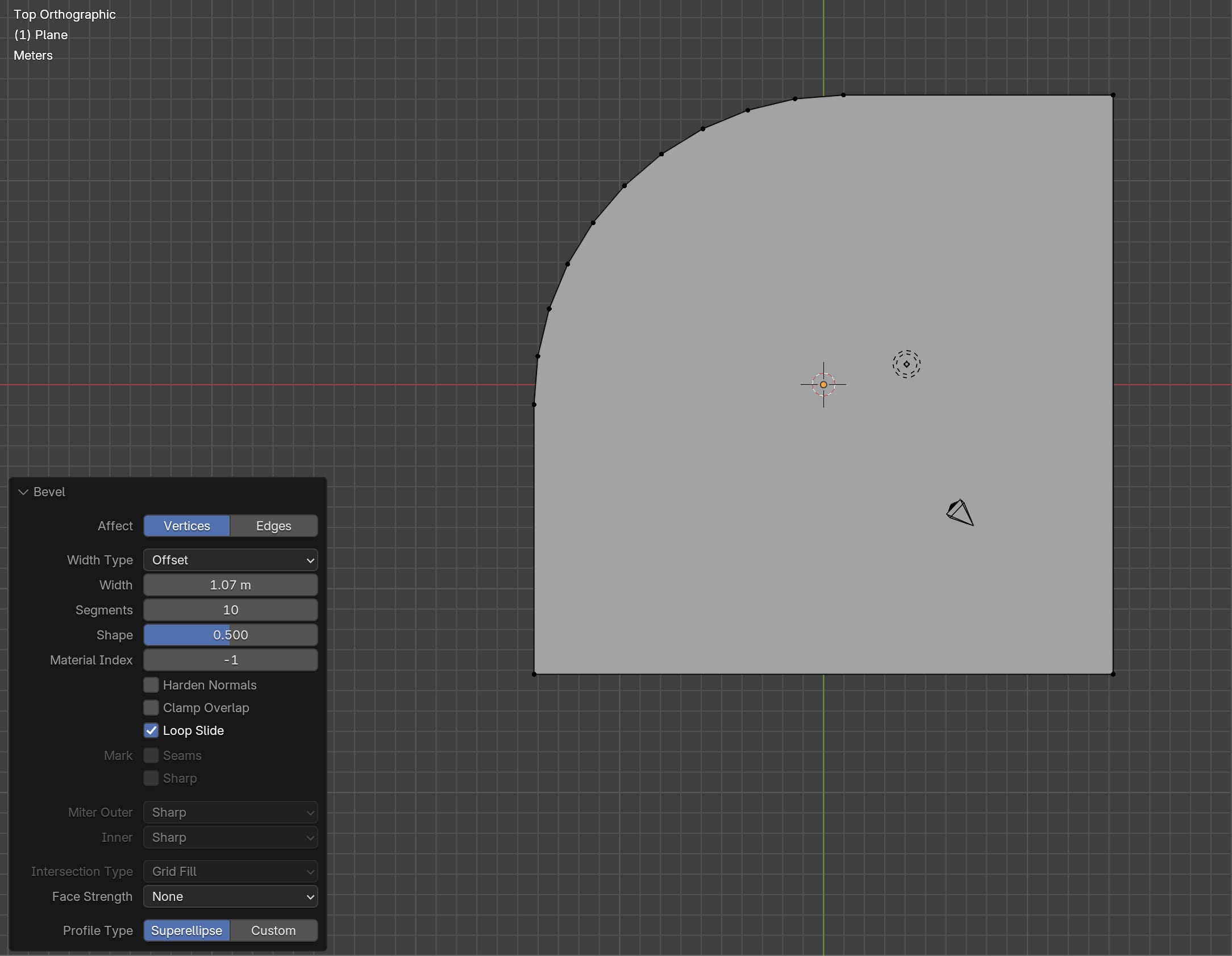Viewport: 1232px width, 956px height.
Task: Set Affect mode to Vertices
Action: coord(187,526)
